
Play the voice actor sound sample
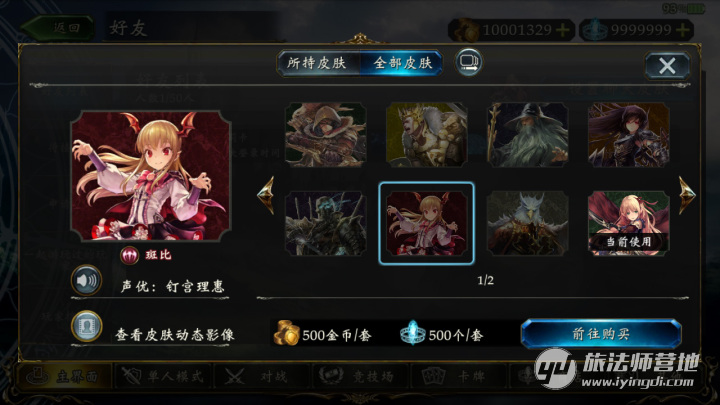[86, 280]
